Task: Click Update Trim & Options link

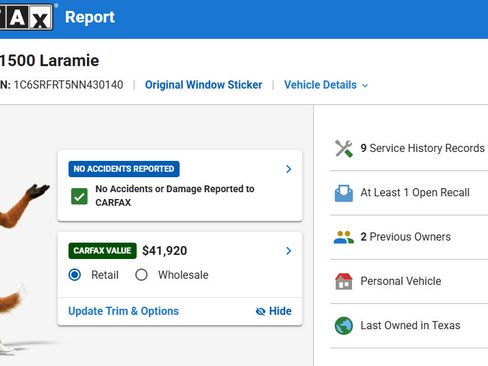Action: (124, 311)
